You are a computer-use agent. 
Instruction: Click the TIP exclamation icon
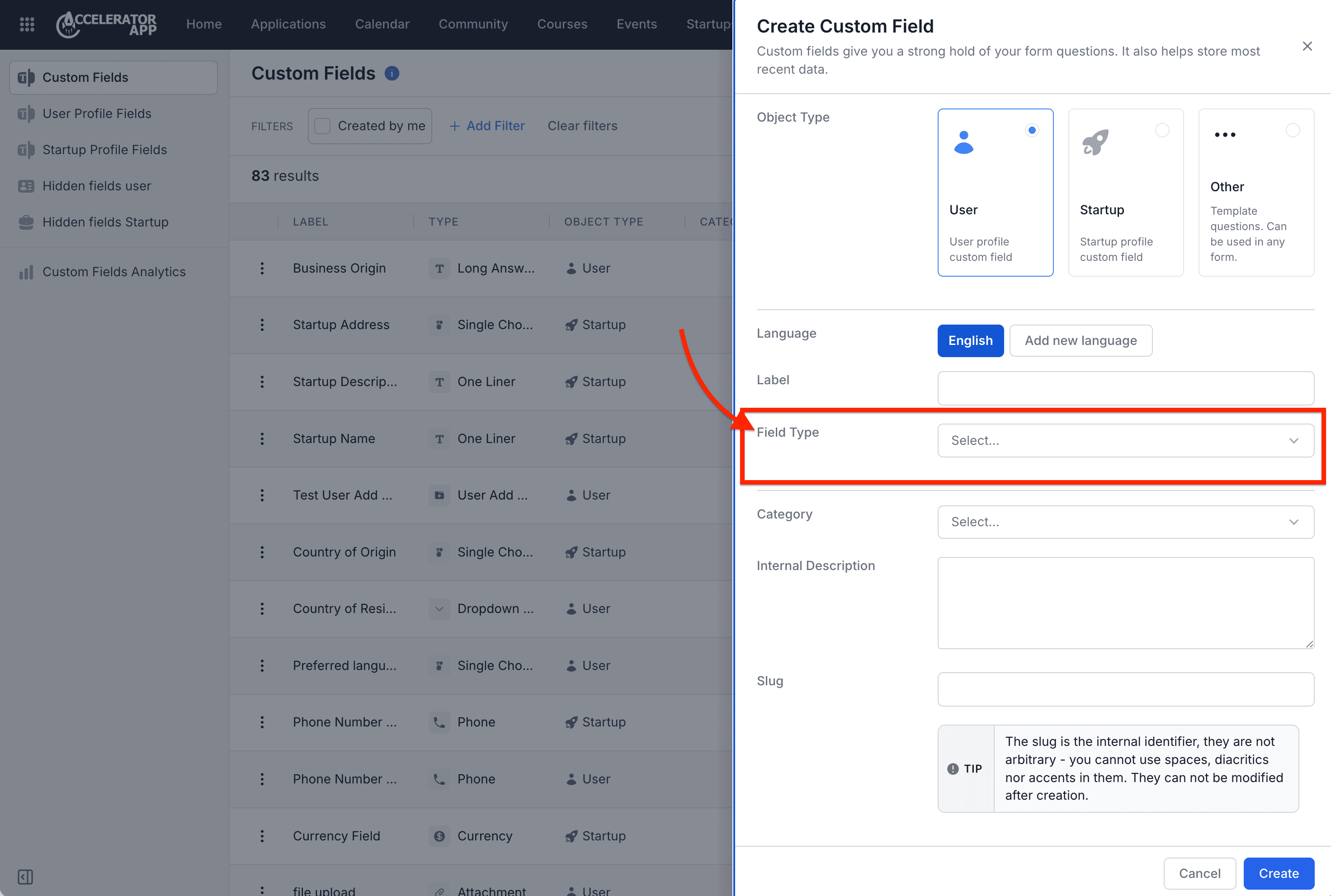click(953, 769)
